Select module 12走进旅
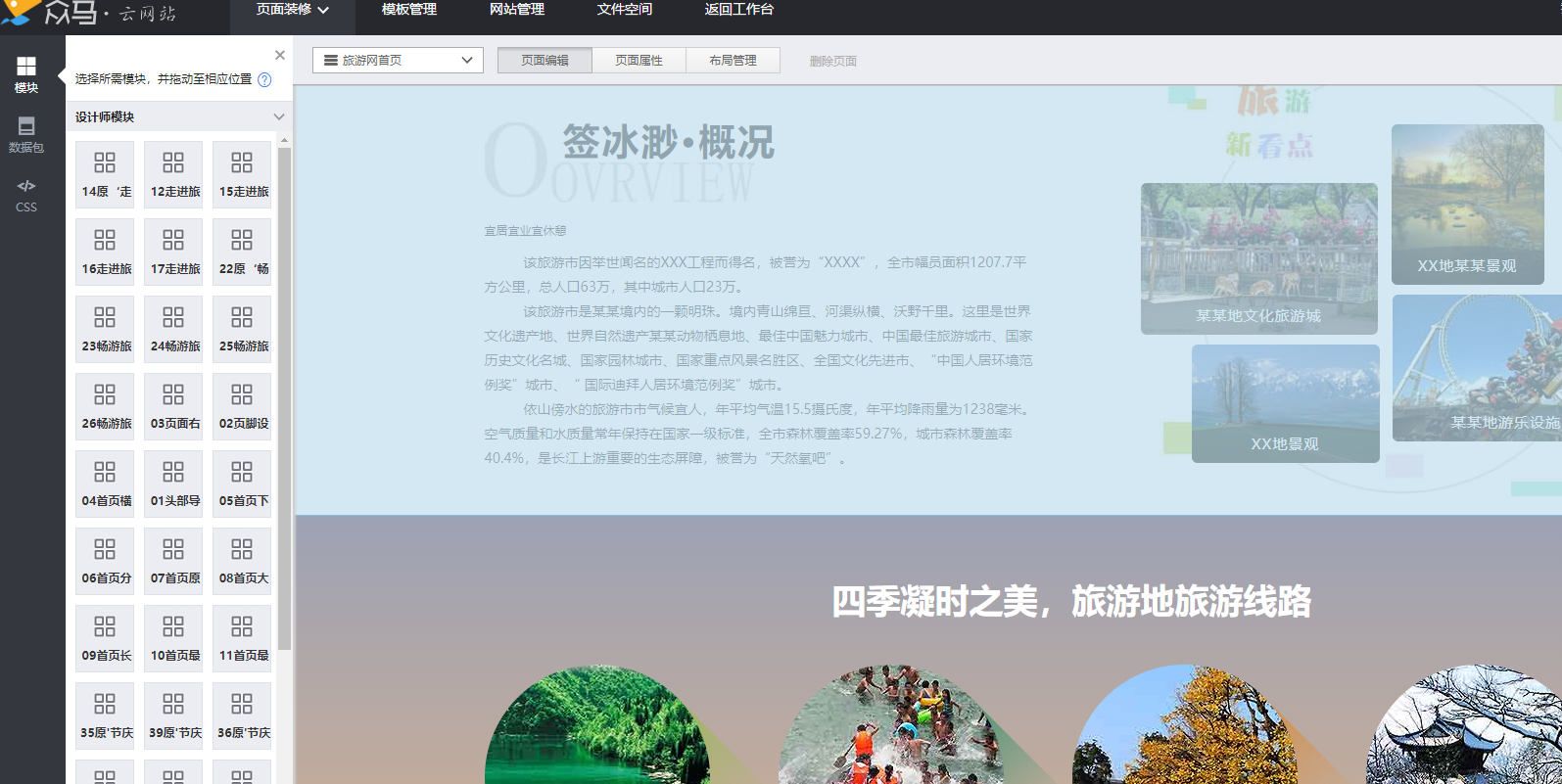This screenshot has width=1562, height=784. [173, 174]
